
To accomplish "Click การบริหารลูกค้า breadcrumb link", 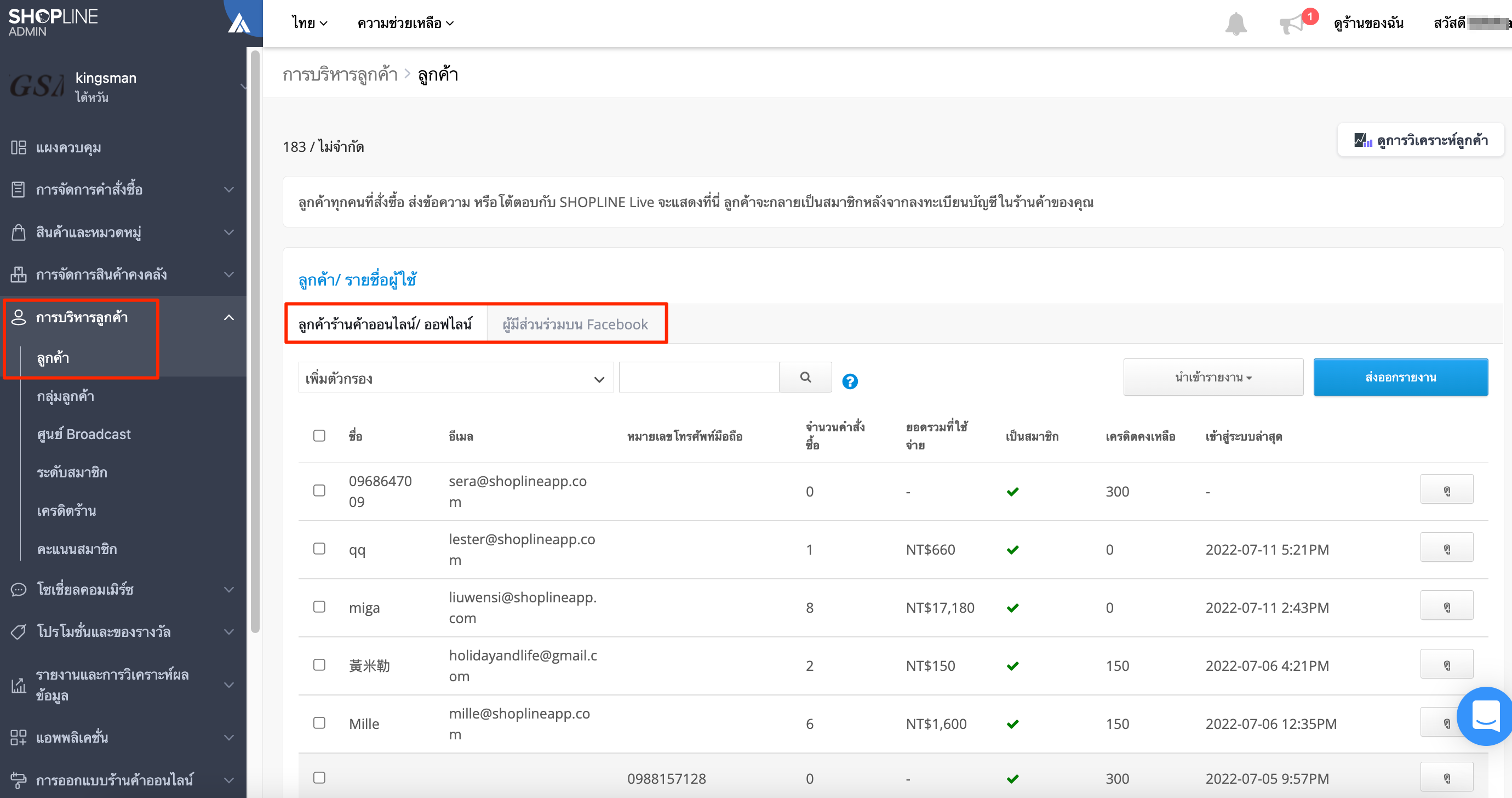I will click(x=340, y=75).
